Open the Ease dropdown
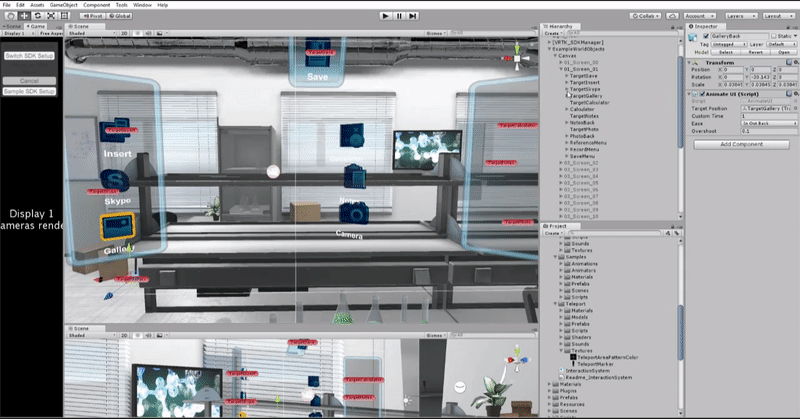Viewport: 800px width, 419px height. (x=769, y=124)
